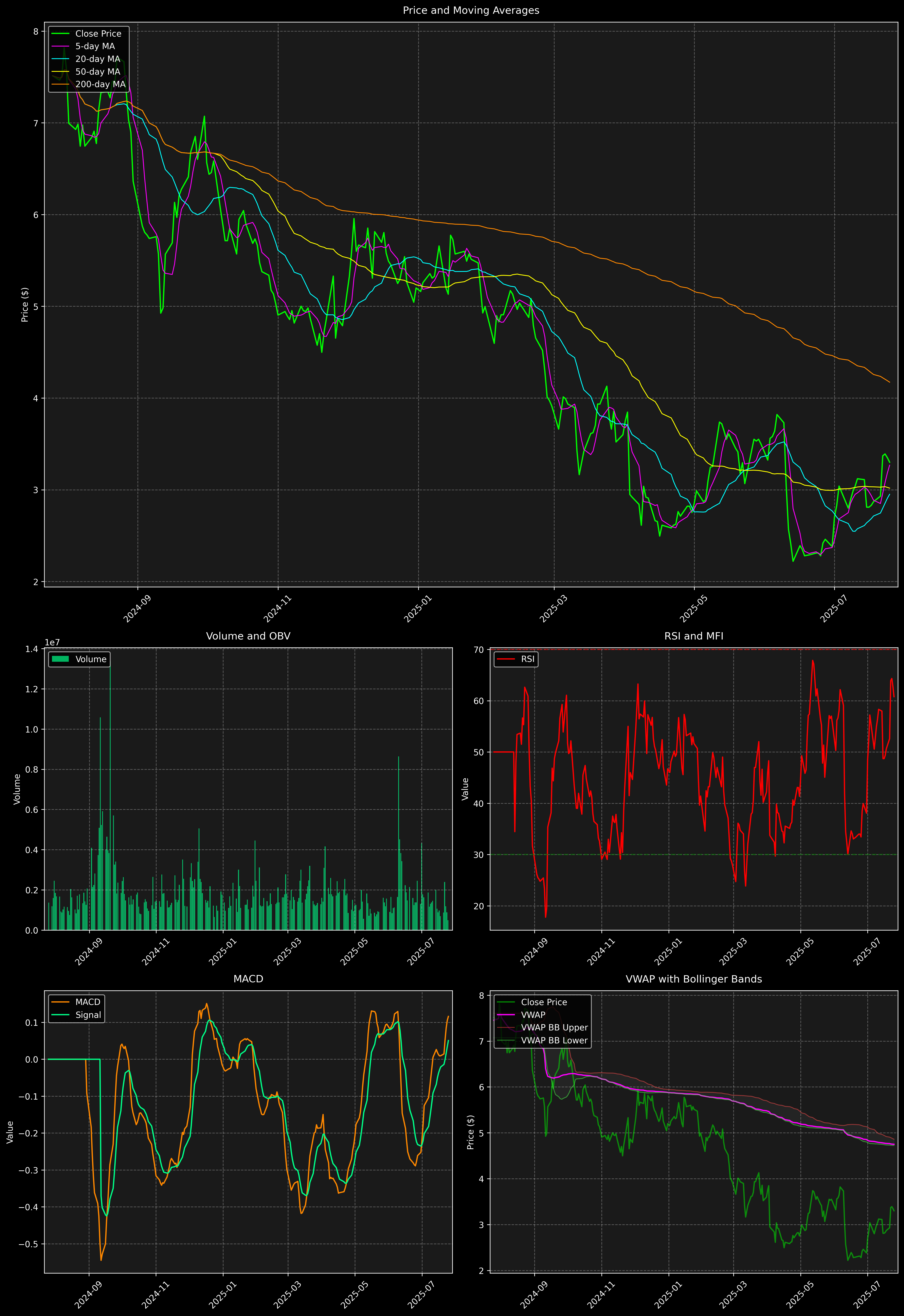Click the rotated 'Volume' y-axis label
904x1316 pixels.
coord(17,789)
